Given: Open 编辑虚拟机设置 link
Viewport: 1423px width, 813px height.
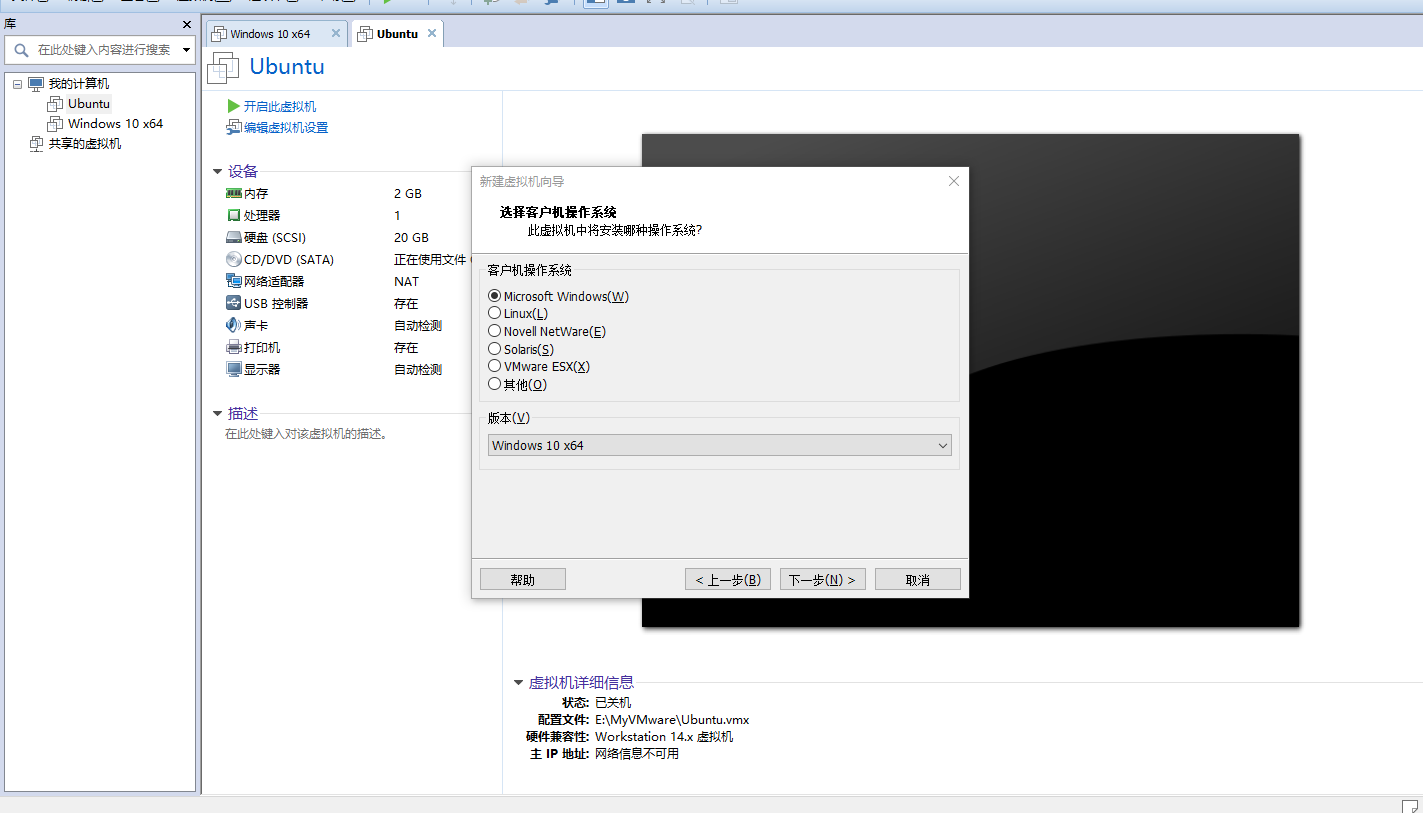Looking at the screenshot, I should pos(286,128).
